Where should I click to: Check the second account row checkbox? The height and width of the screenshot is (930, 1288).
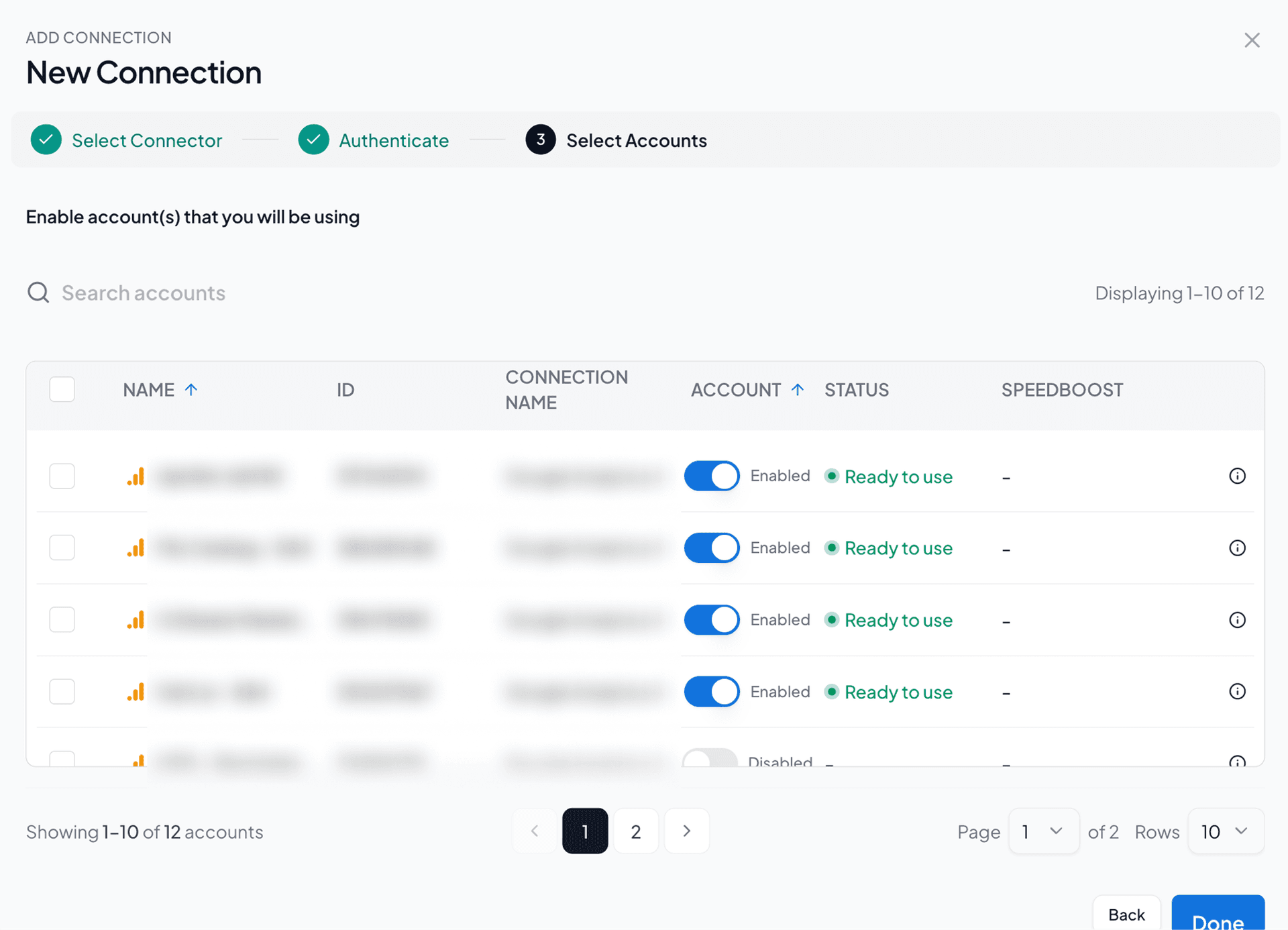[x=62, y=548]
